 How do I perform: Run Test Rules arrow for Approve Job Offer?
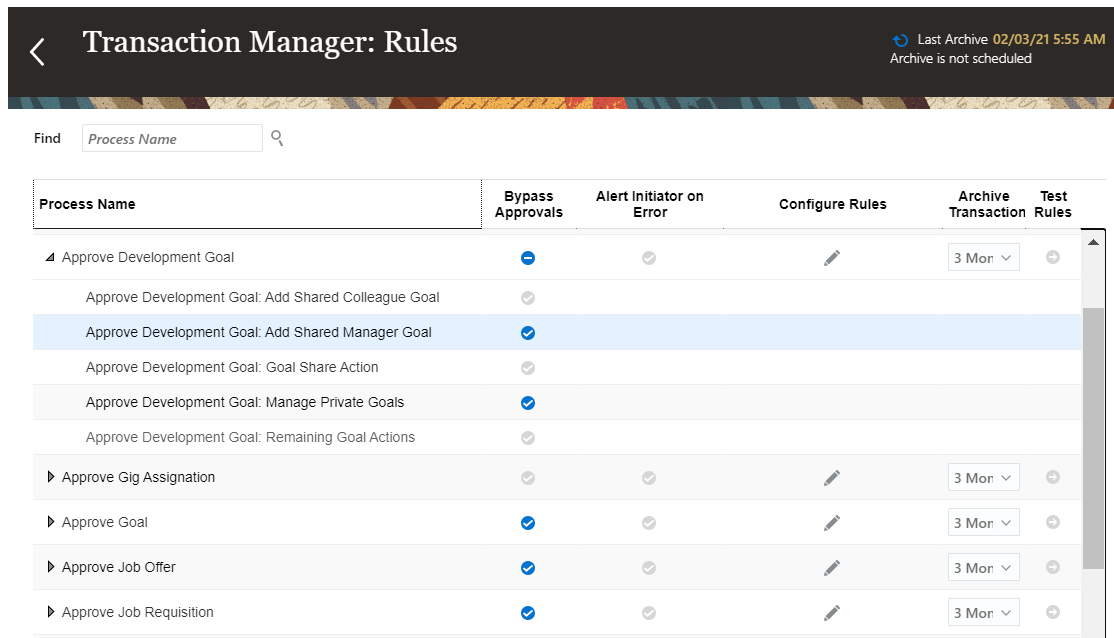1052,567
